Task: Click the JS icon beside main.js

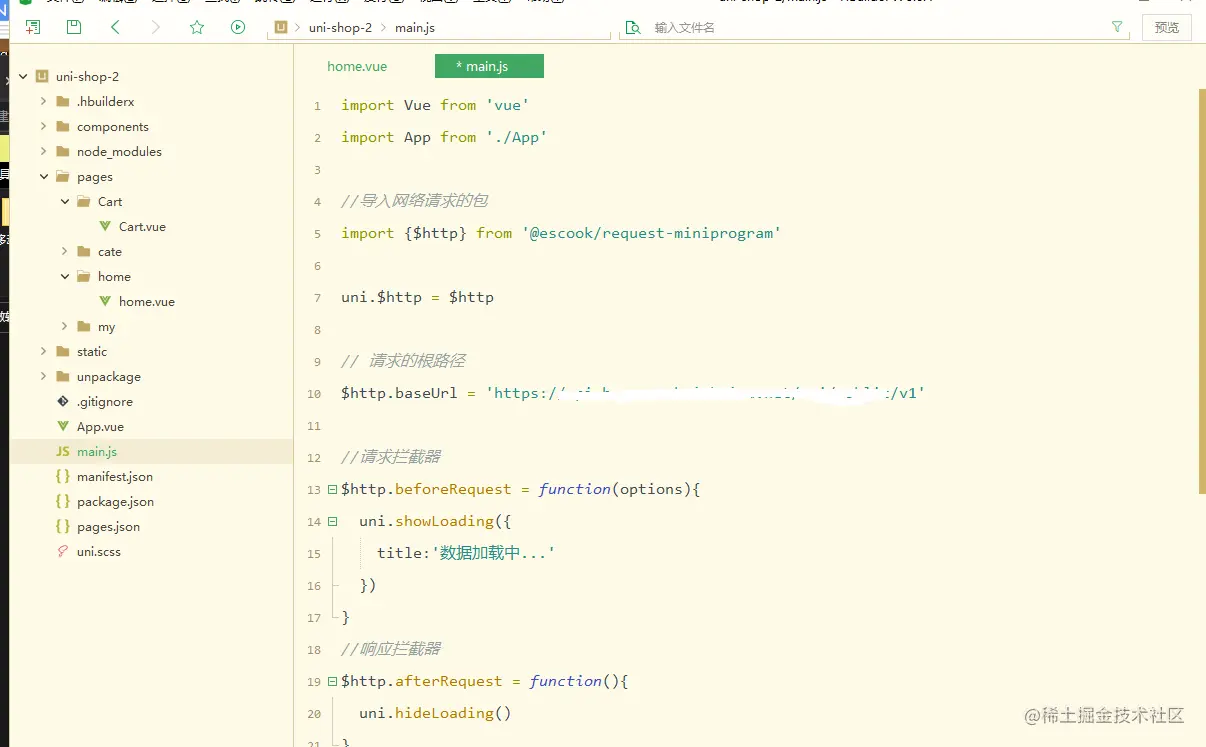Action: [x=63, y=452]
